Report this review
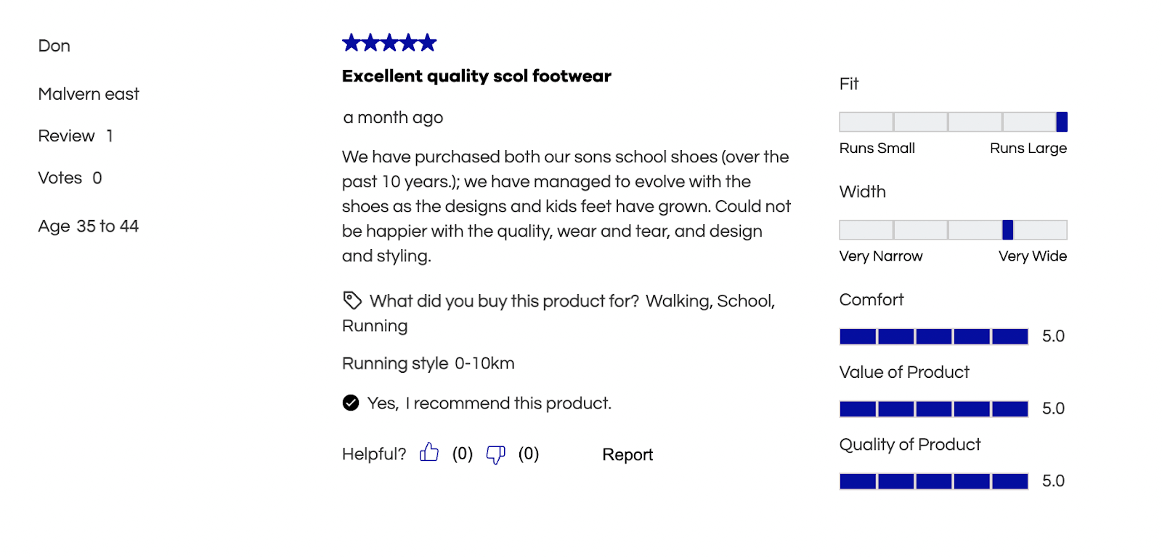The image size is (1162, 557). [627, 455]
